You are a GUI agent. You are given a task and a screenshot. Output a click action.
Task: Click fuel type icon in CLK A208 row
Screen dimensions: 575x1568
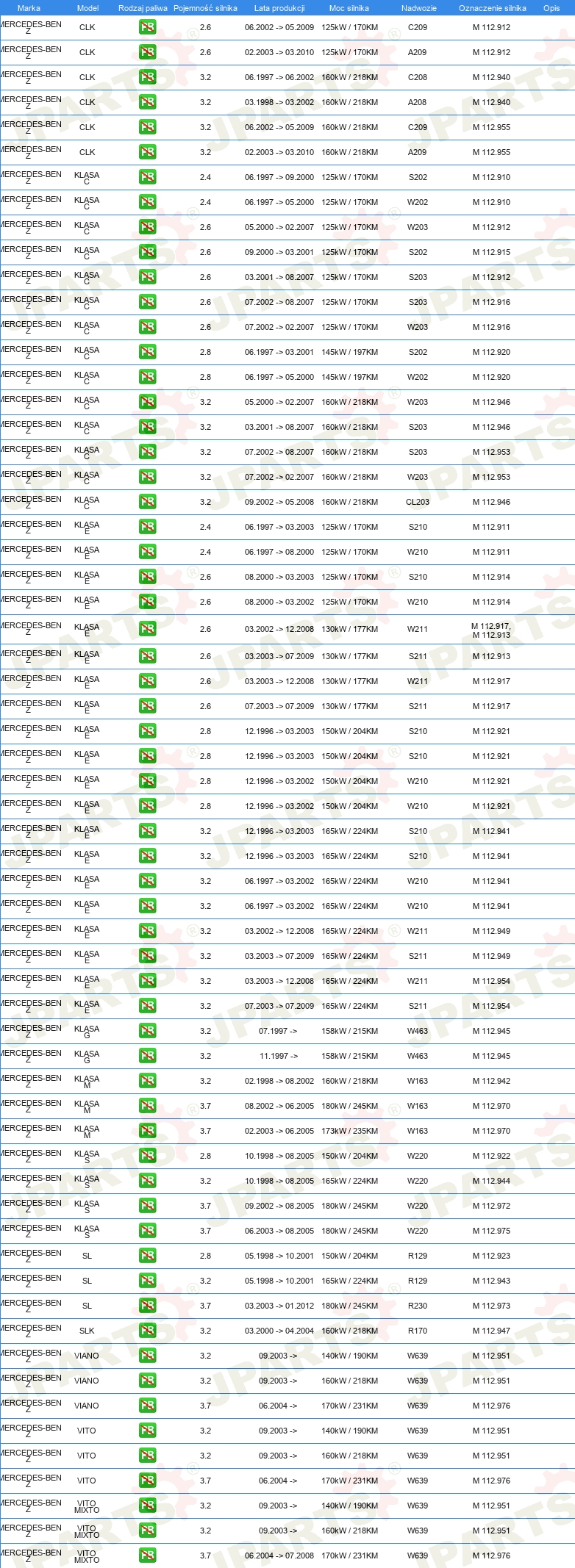pyautogui.click(x=147, y=102)
